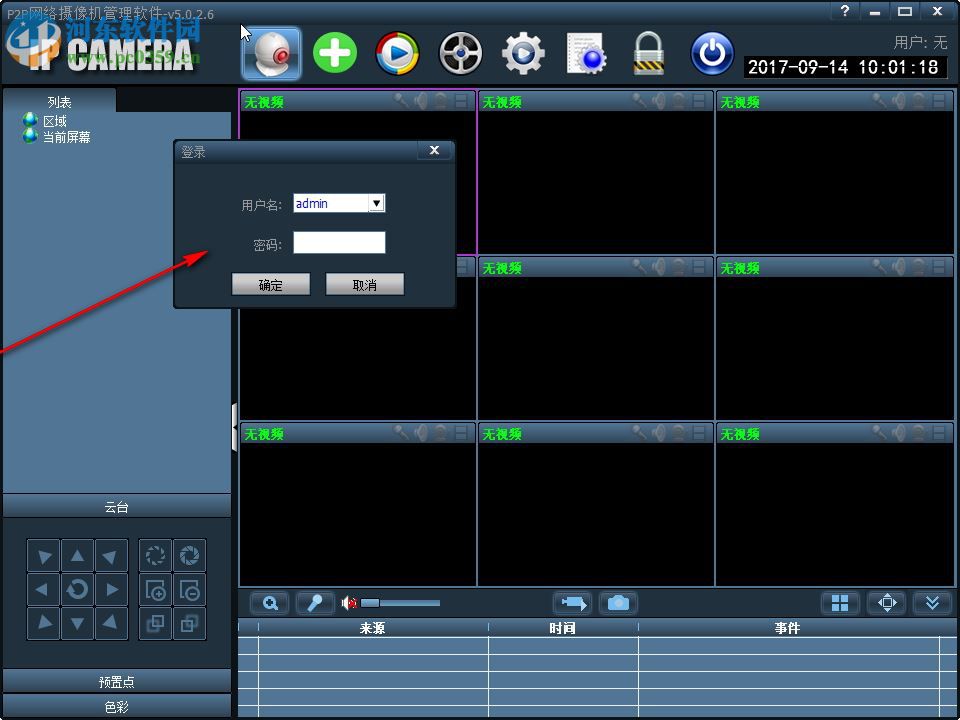Image resolution: width=960 pixels, height=720 pixels.
Task: Collapse the event list double chevron
Action: point(932,603)
